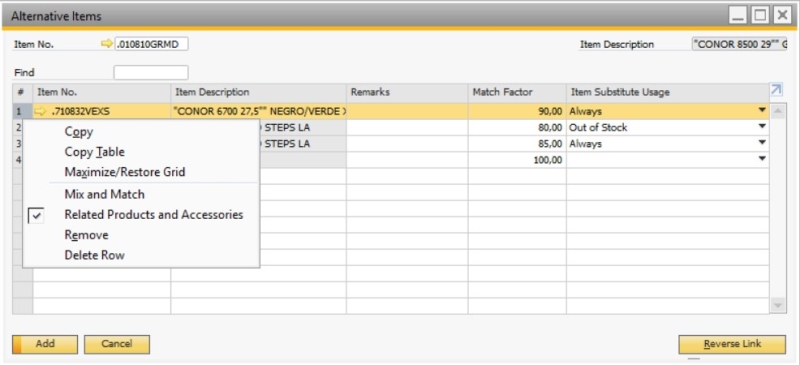The width and height of the screenshot is (800, 365).
Task: Click the orange link arrow beside header Item No.
Action: pyautogui.click(x=106, y=44)
